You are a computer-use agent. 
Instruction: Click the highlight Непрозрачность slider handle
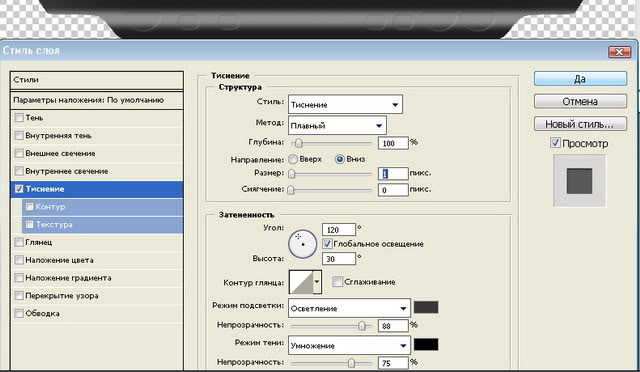pyautogui.click(x=362, y=325)
